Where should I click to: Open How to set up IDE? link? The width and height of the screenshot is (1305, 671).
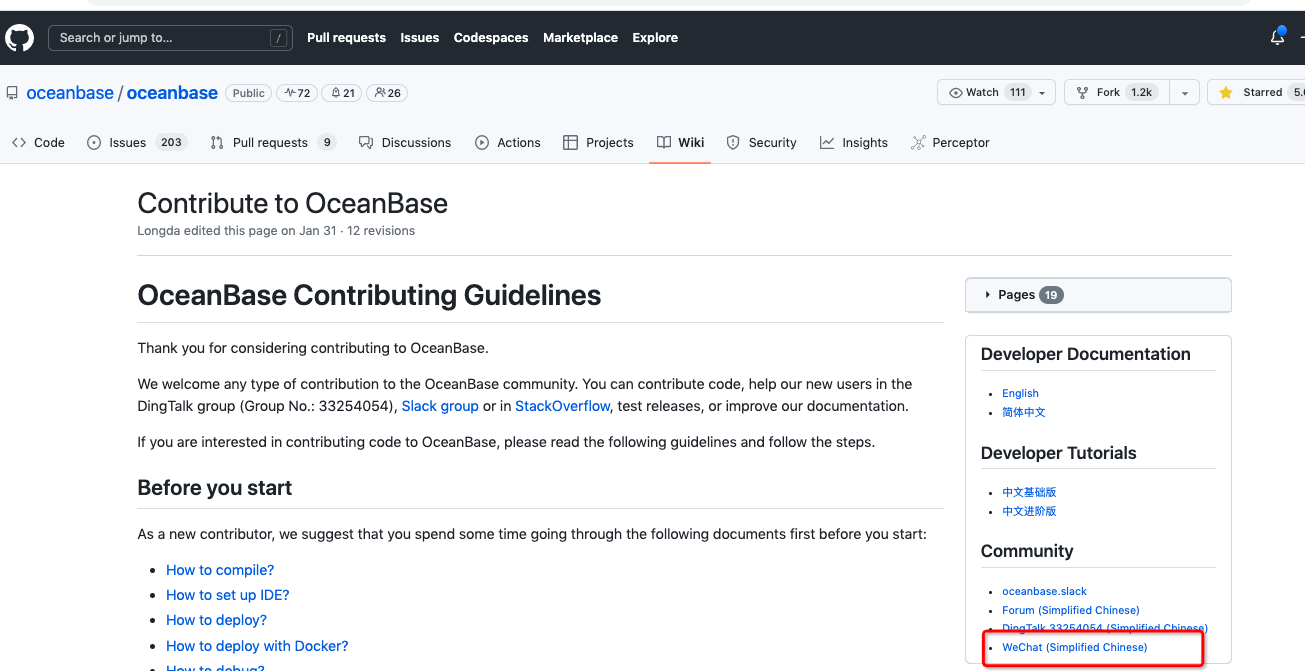[228, 595]
